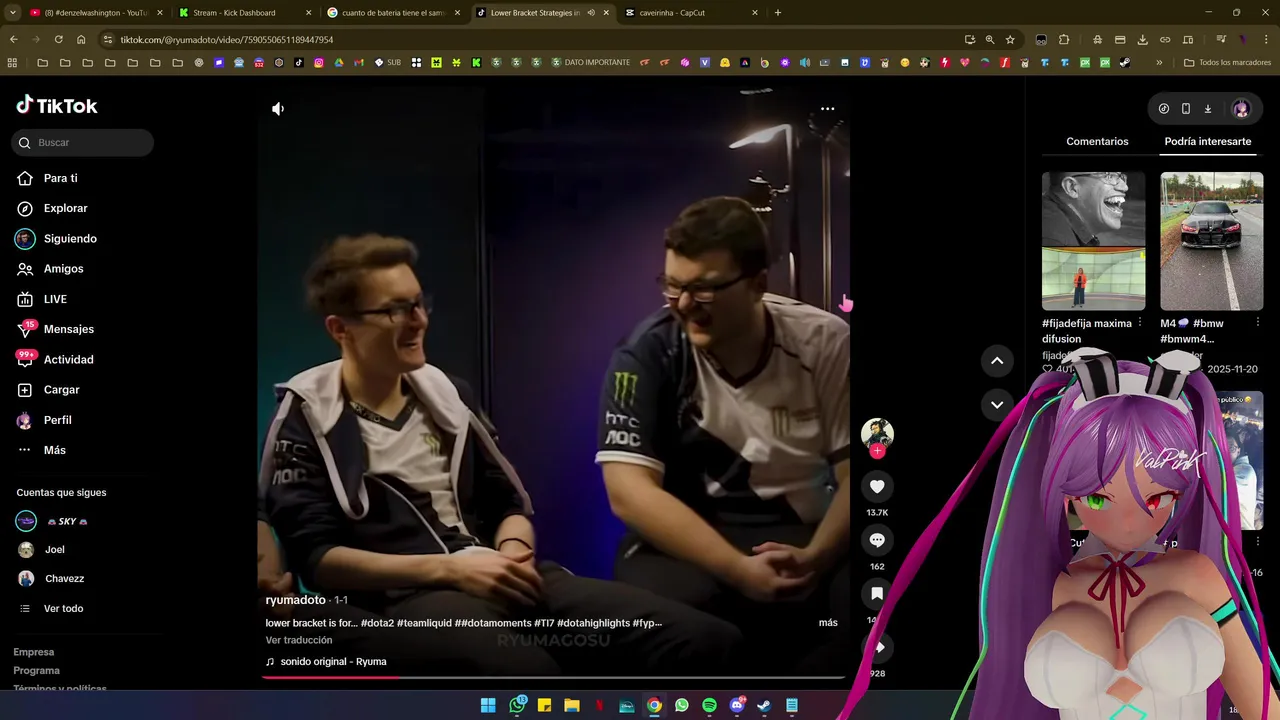Open File Explorer from taskbar
The width and height of the screenshot is (1280, 720).
(x=572, y=705)
